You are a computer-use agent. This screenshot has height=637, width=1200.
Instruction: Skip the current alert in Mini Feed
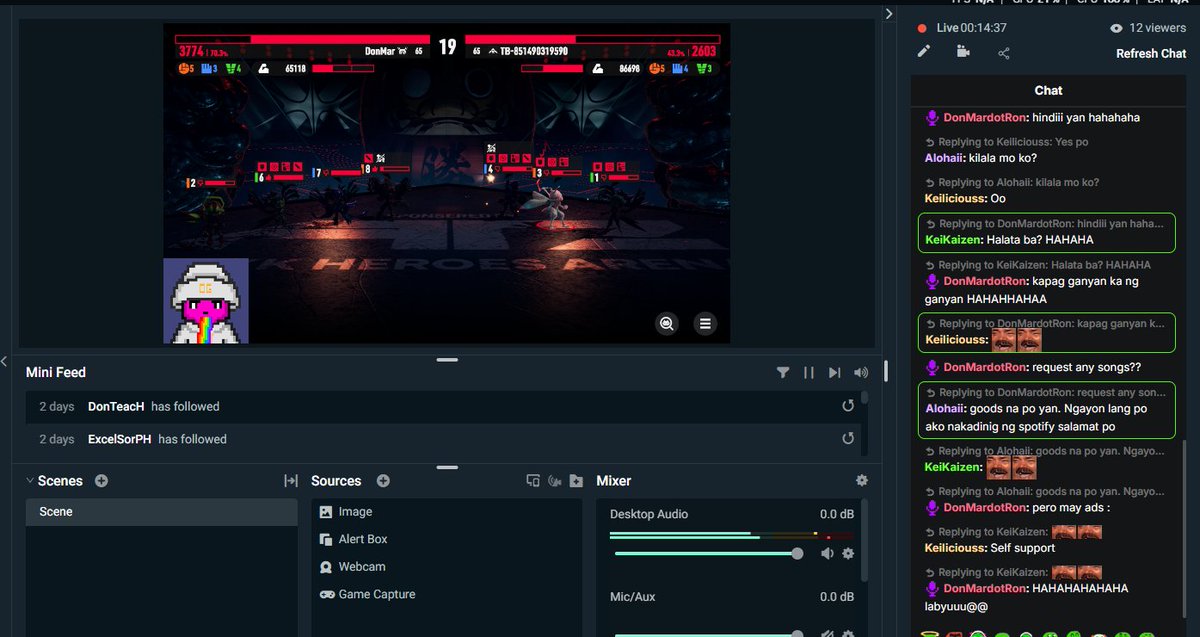tap(835, 372)
